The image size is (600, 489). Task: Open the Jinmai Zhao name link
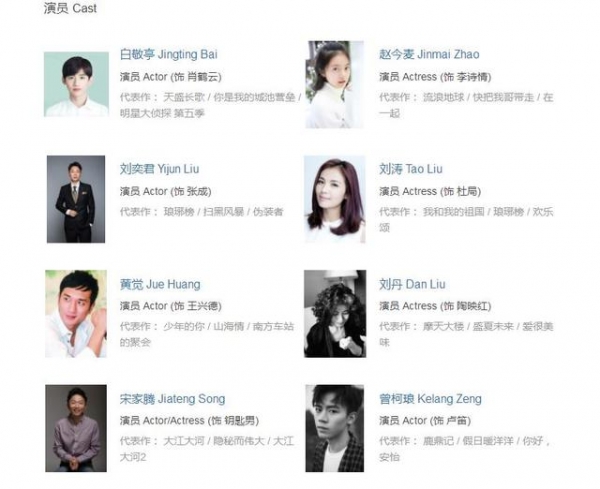tap(429, 54)
